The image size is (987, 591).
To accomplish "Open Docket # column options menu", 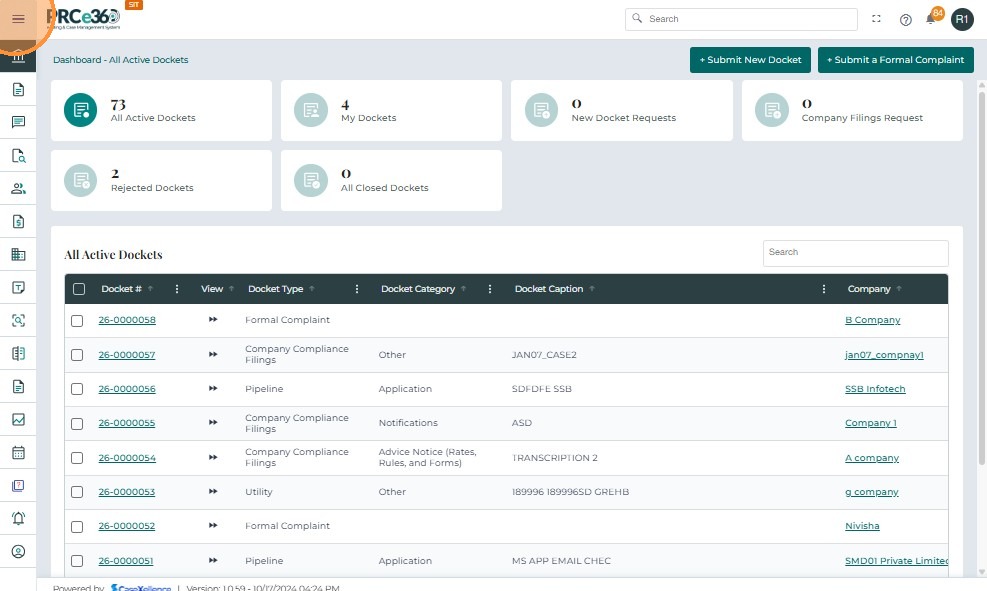I will [177, 289].
